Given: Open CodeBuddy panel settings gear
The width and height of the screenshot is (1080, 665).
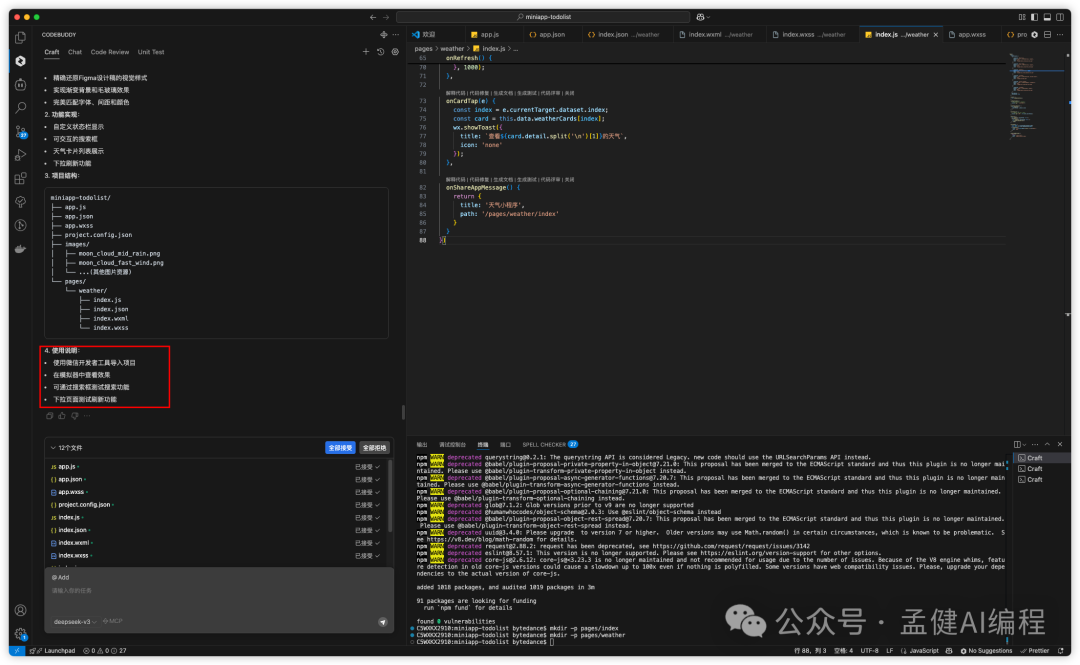Looking at the screenshot, I should point(395,52).
